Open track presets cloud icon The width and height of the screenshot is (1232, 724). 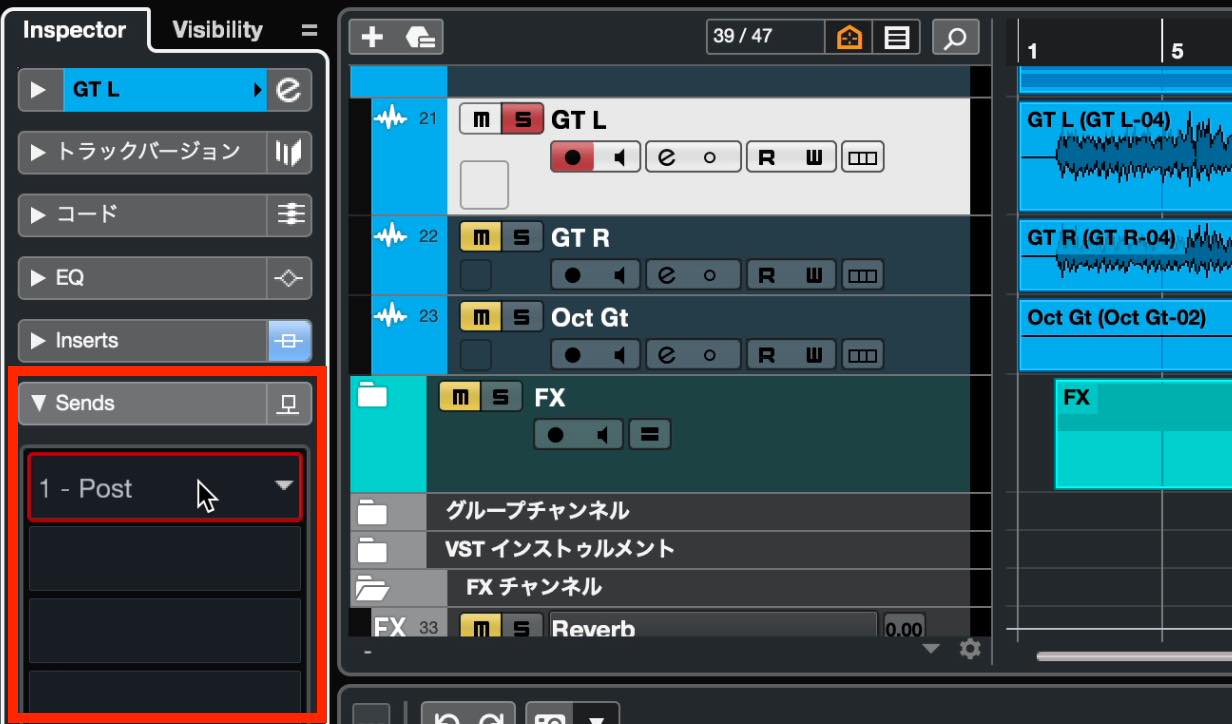pyautogui.click(x=421, y=37)
